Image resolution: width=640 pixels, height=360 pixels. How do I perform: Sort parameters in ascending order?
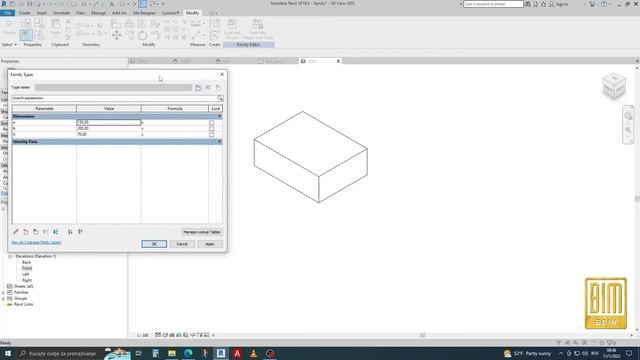pyautogui.click(x=70, y=232)
